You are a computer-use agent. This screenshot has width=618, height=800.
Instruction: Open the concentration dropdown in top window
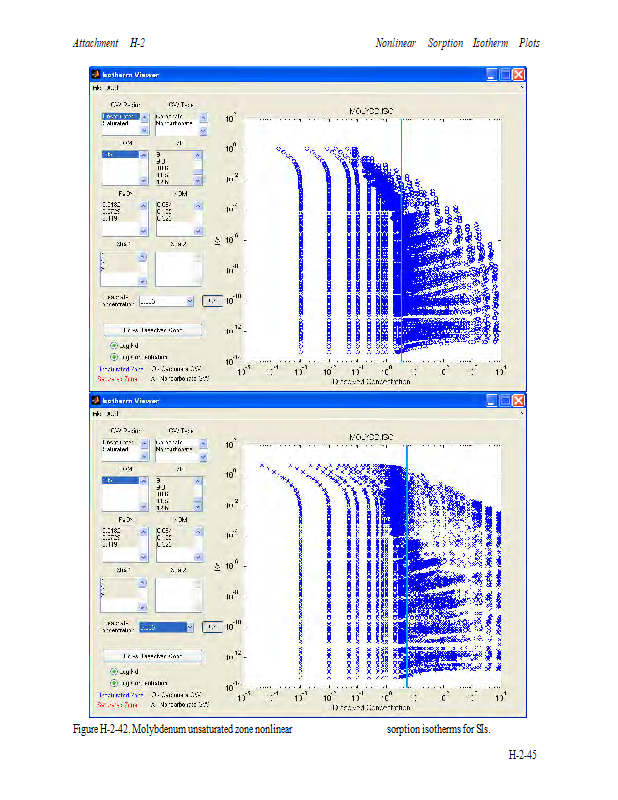pos(188,300)
